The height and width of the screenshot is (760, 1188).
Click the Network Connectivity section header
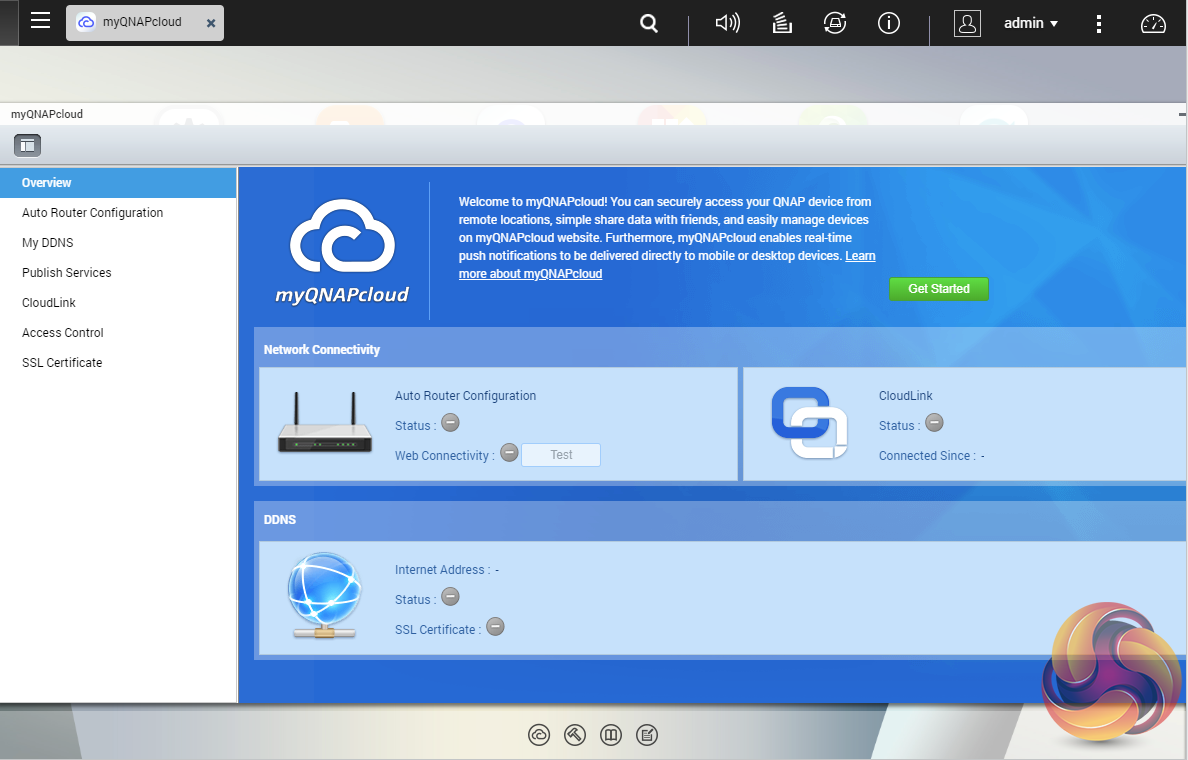321,349
